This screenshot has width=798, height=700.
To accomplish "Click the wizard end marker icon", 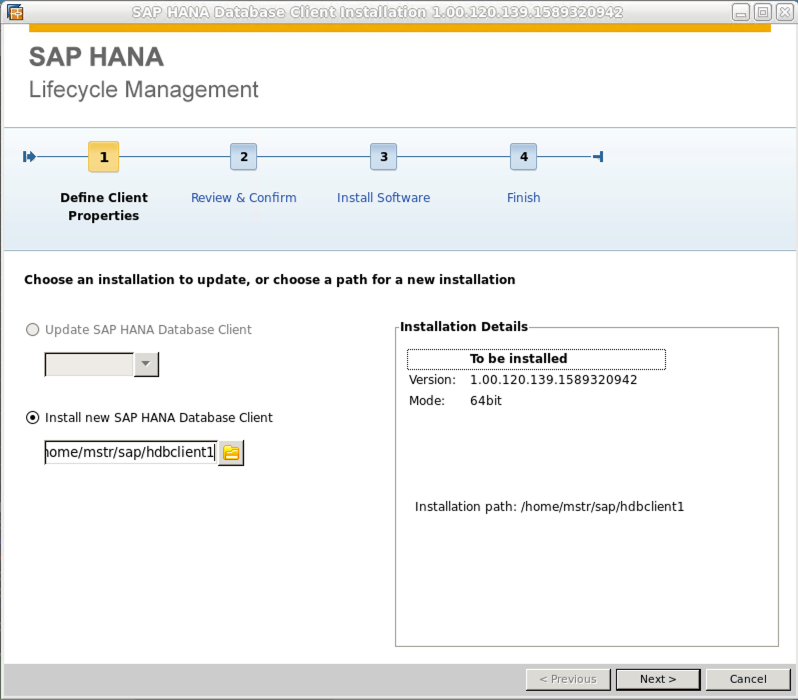I will [x=598, y=156].
